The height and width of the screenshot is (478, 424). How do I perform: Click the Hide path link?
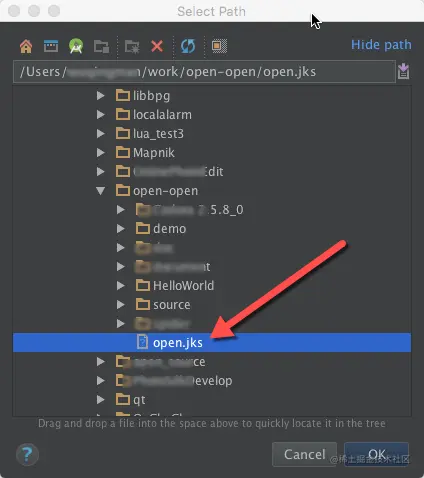(381, 45)
